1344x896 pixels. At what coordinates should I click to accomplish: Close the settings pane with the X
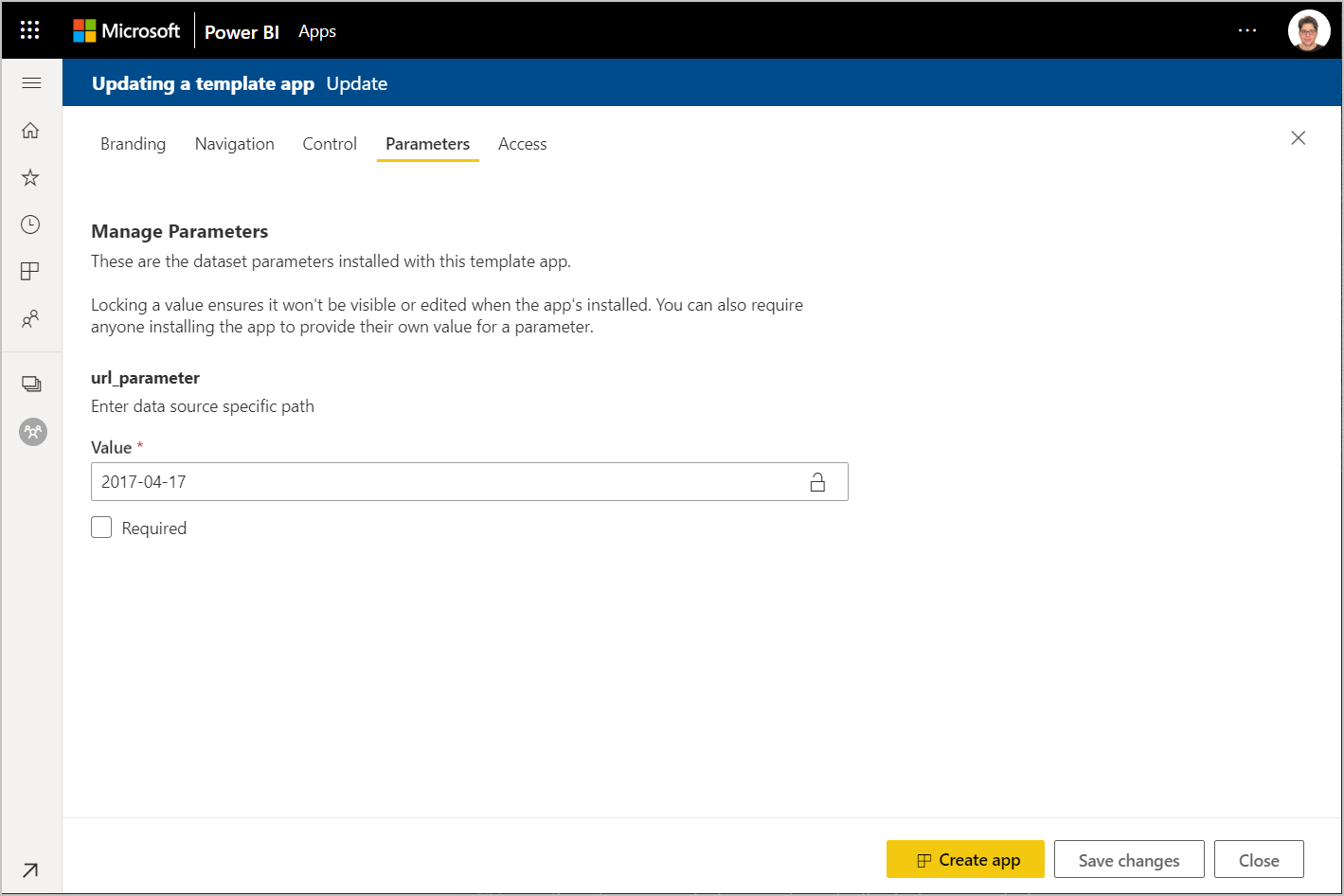click(x=1299, y=138)
